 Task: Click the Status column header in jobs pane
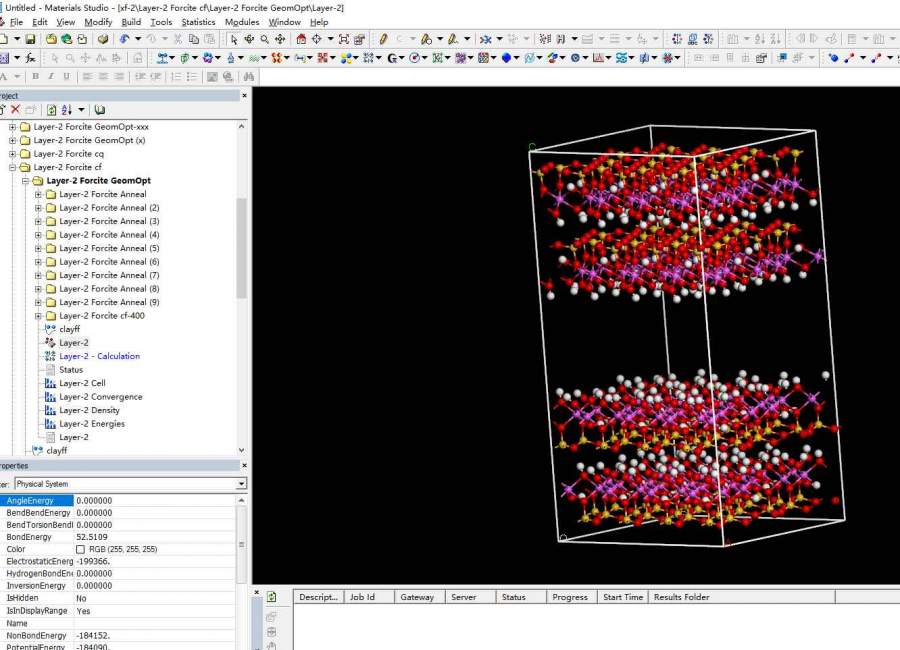513,597
